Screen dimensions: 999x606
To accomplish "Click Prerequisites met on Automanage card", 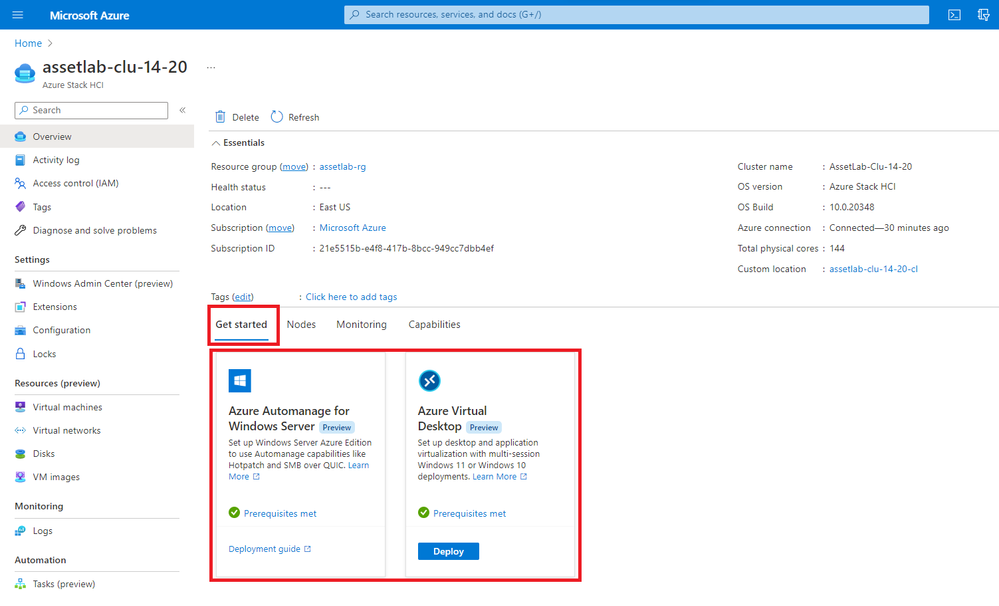I will point(280,514).
